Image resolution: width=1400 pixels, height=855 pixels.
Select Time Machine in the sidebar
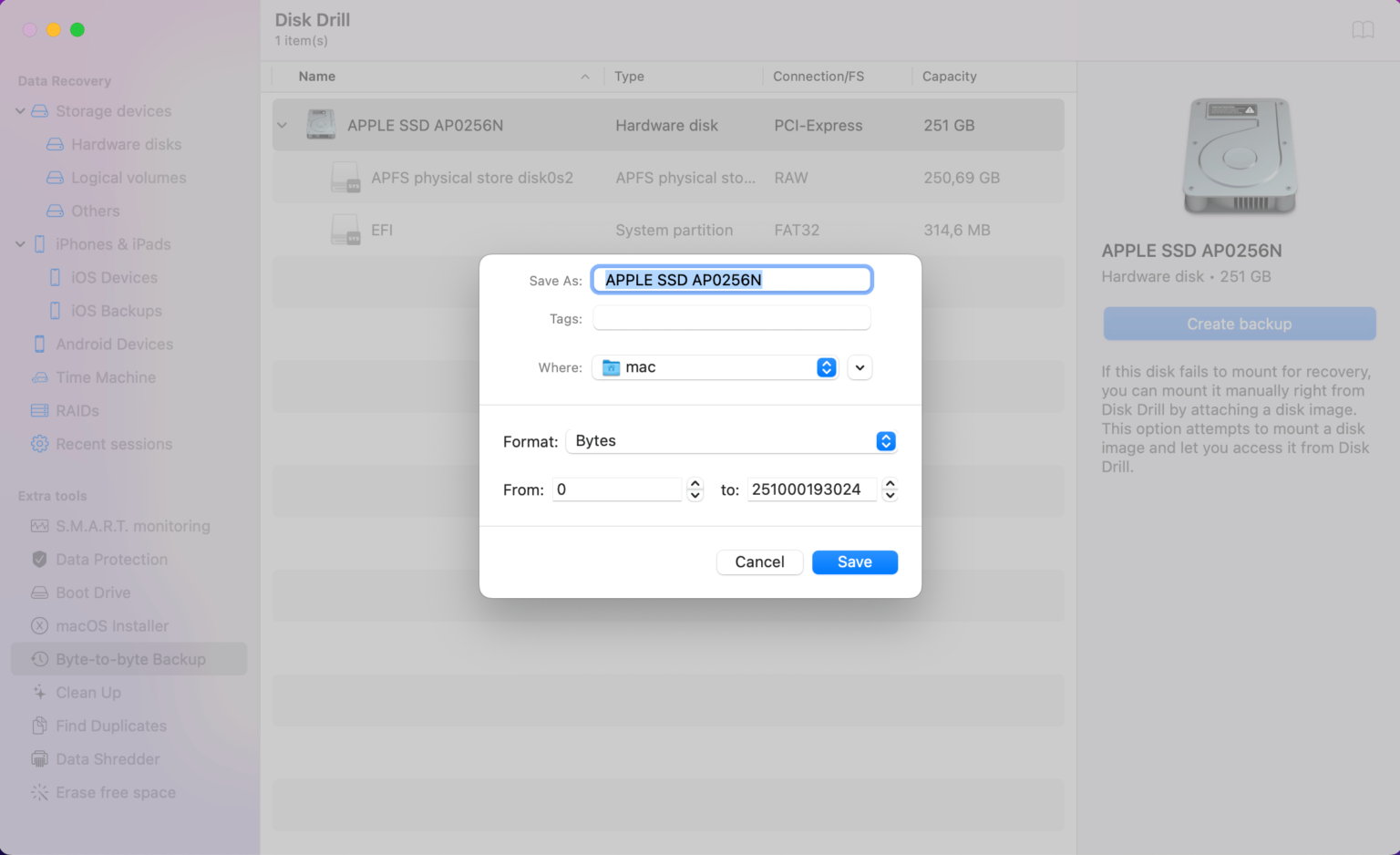pos(105,377)
